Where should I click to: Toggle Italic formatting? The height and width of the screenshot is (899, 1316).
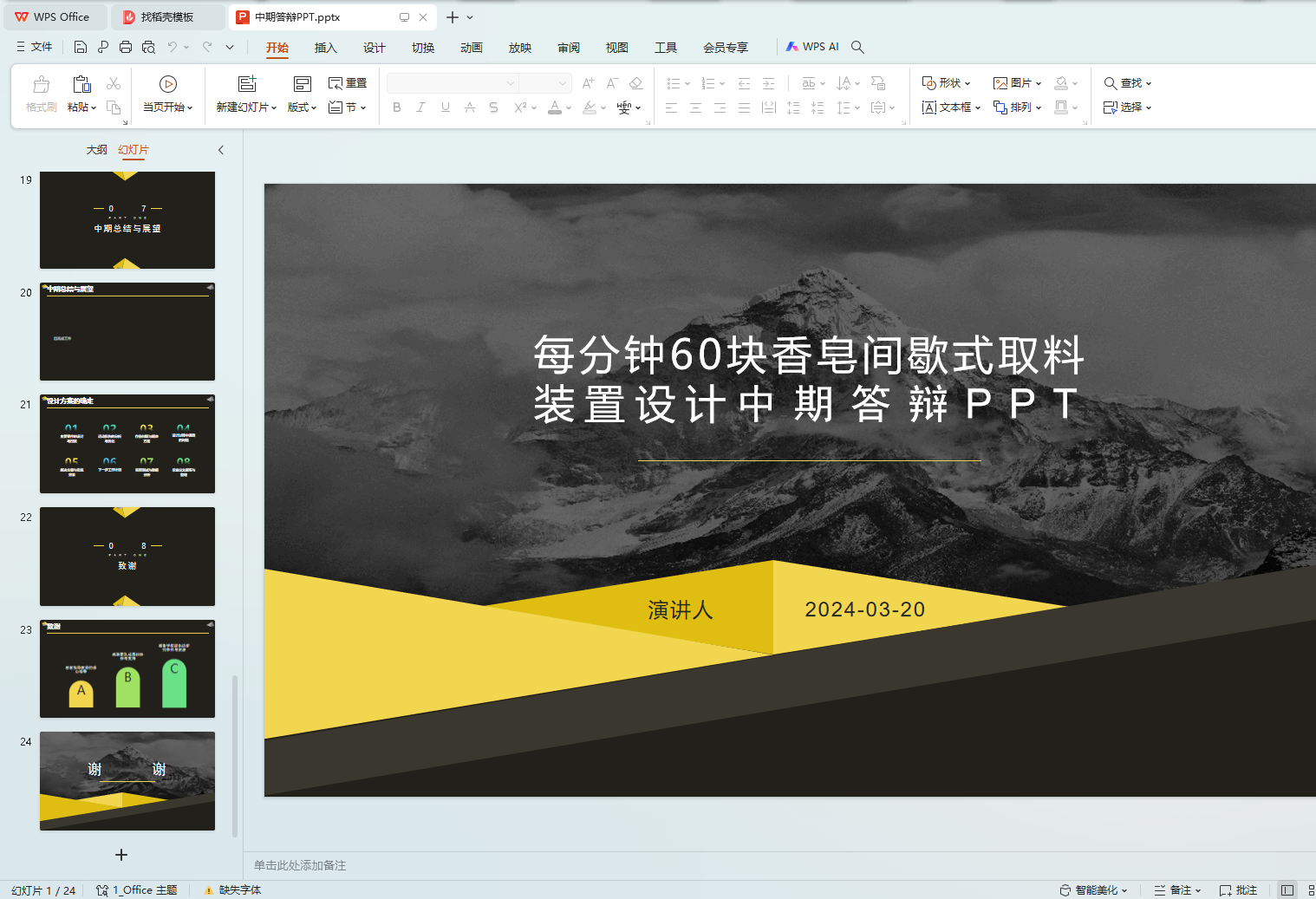420,107
